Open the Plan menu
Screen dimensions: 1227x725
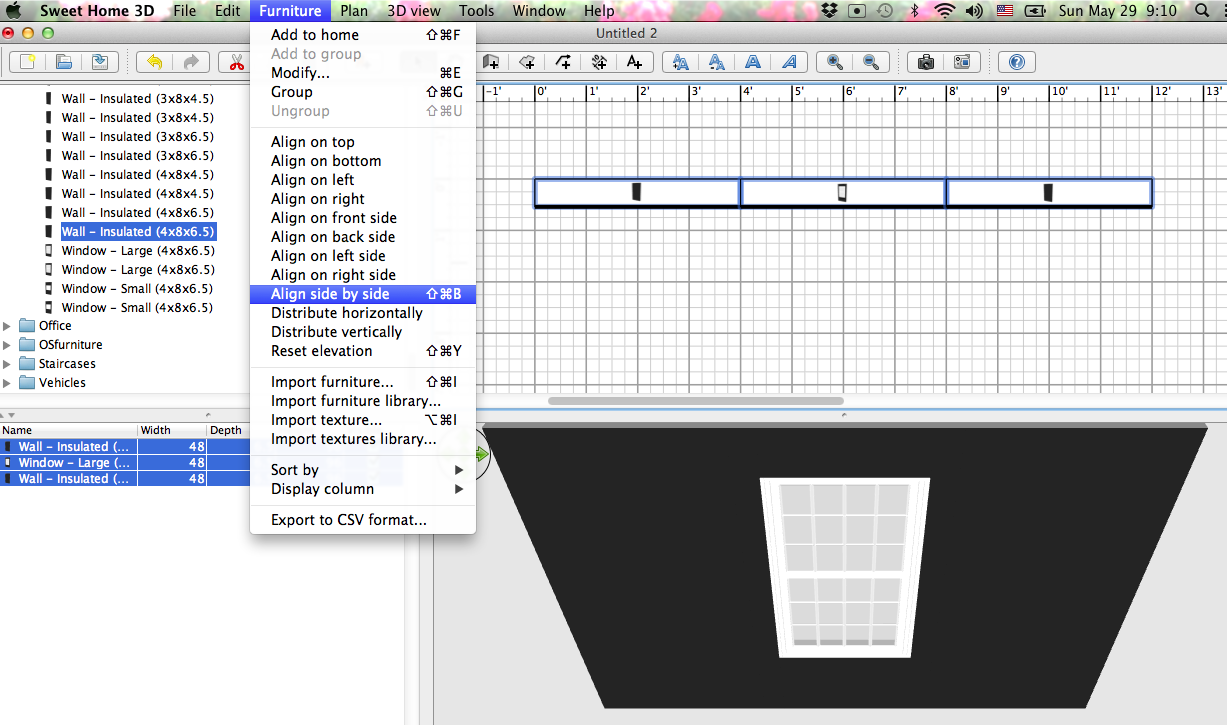pos(354,11)
